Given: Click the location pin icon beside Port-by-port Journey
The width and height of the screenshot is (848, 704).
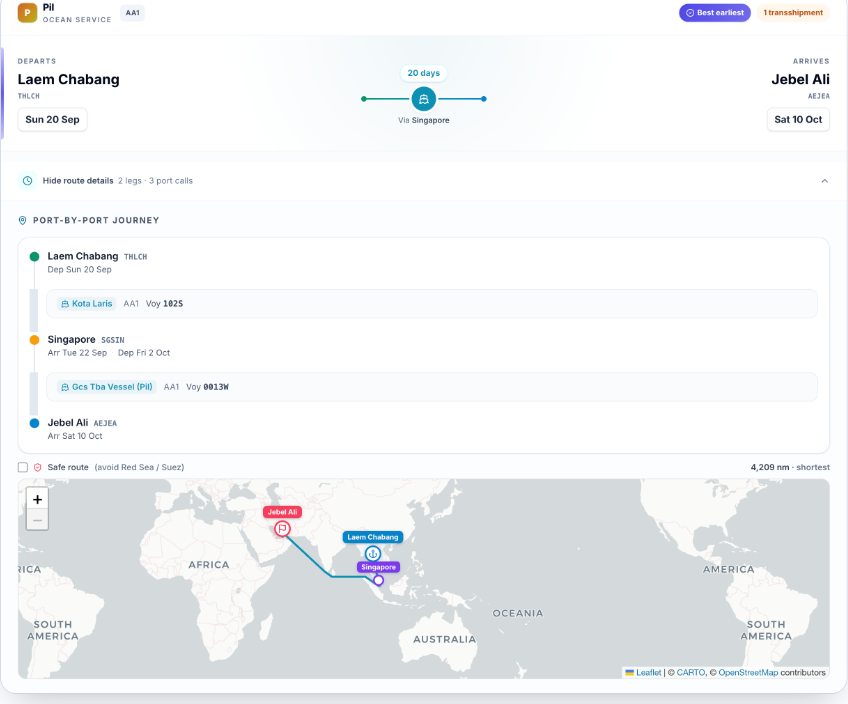Looking at the screenshot, I should coord(22,221).
